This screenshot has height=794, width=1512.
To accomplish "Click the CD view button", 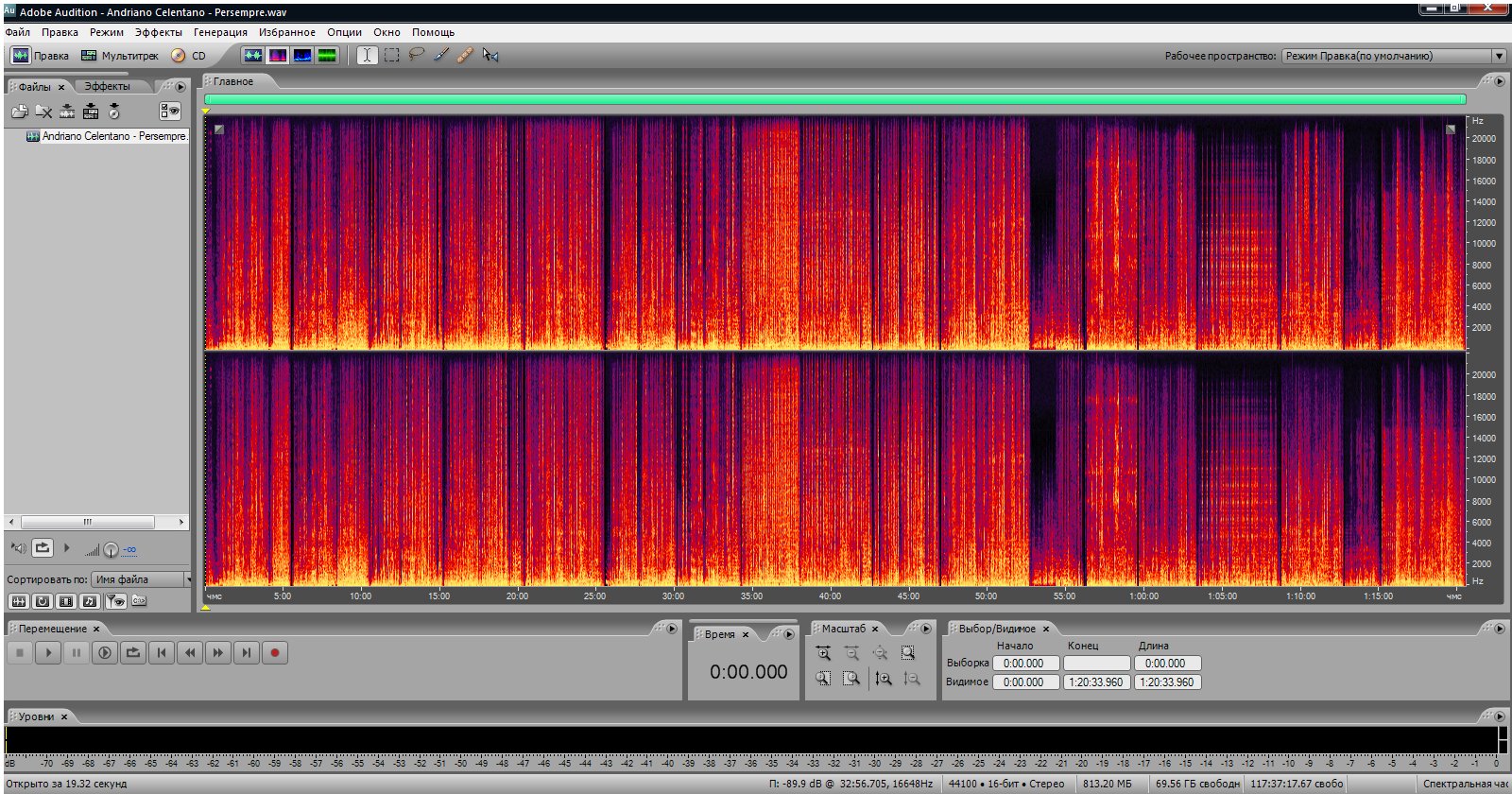I will [x=189, y=56].
